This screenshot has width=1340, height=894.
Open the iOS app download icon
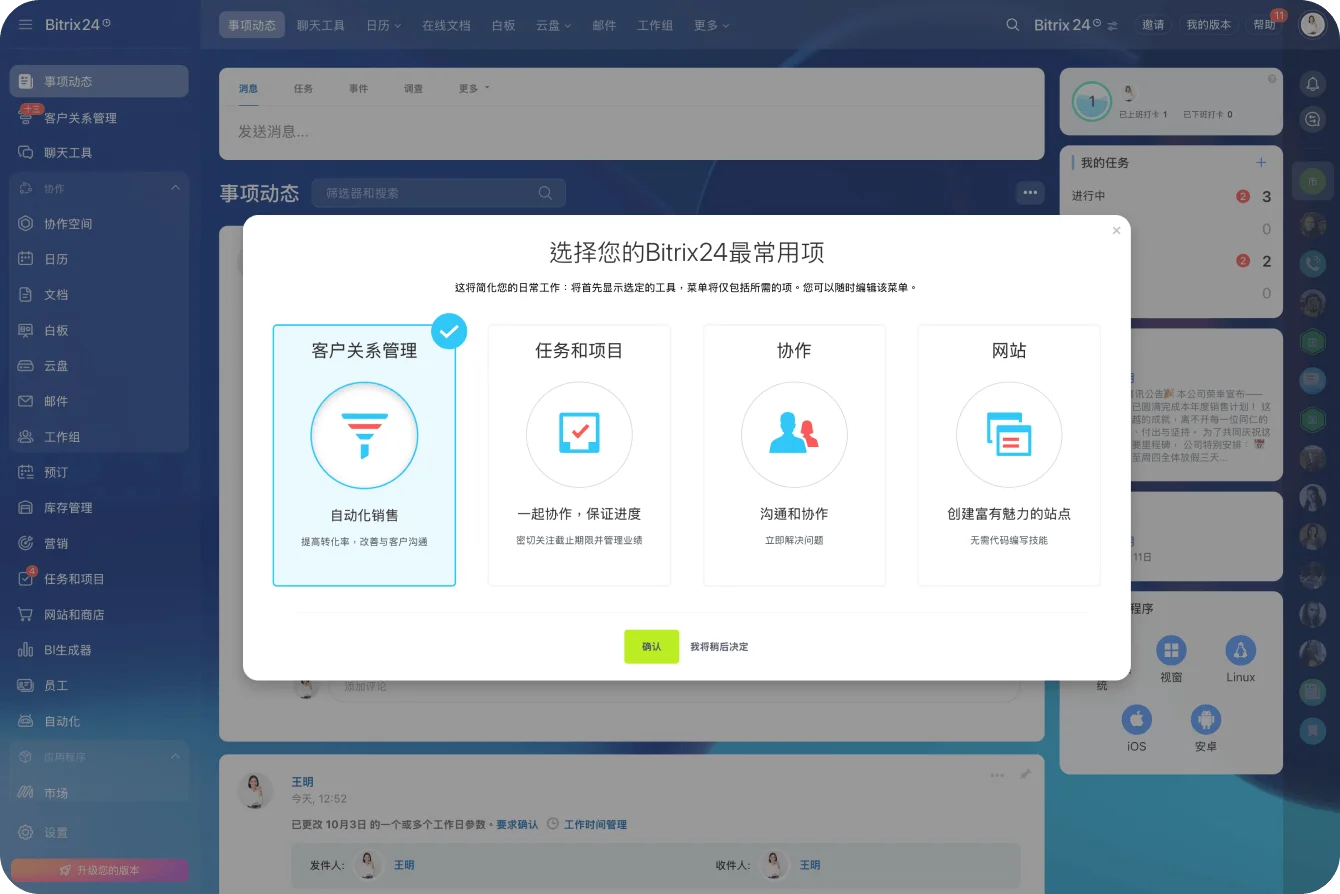tap(1136, 720)
